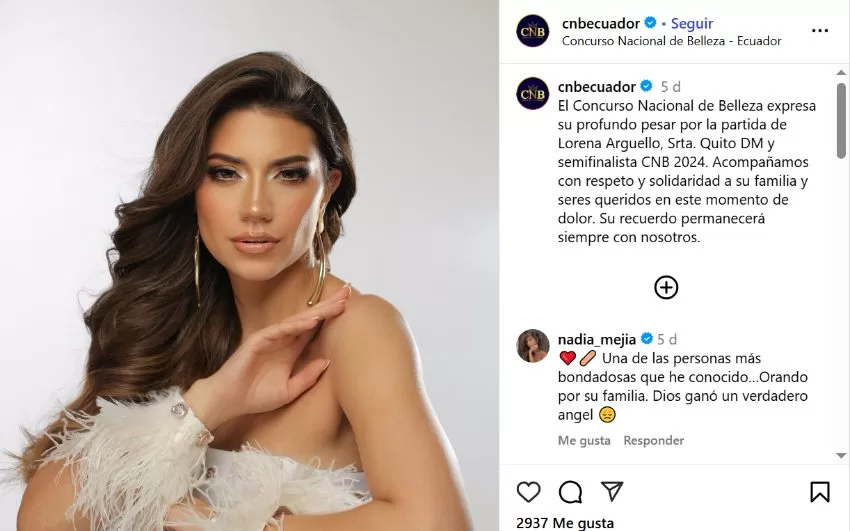This screenshot has width=850, height=531.
Task: Click the scrollbar down arrow in comments
Action: 841,456
